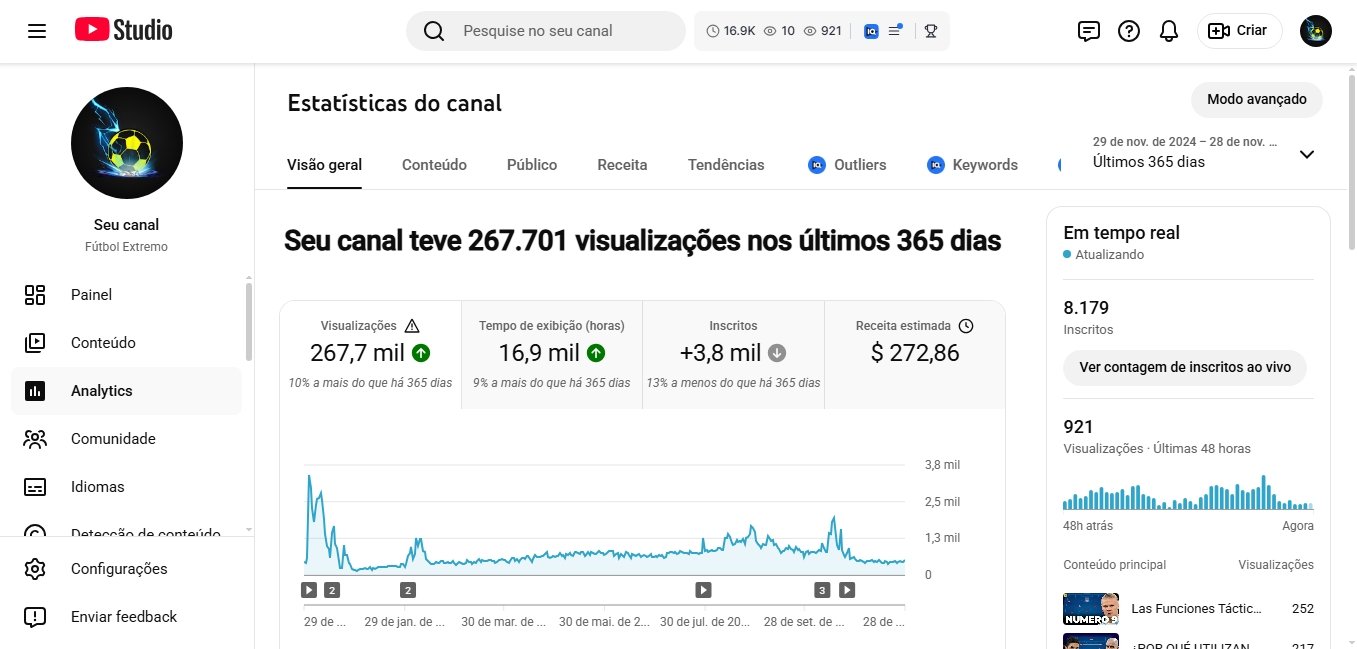Click the left sidebar scrollbar thumb
The height and width of the screenshot is (649, 1357).
pos(249,322)
